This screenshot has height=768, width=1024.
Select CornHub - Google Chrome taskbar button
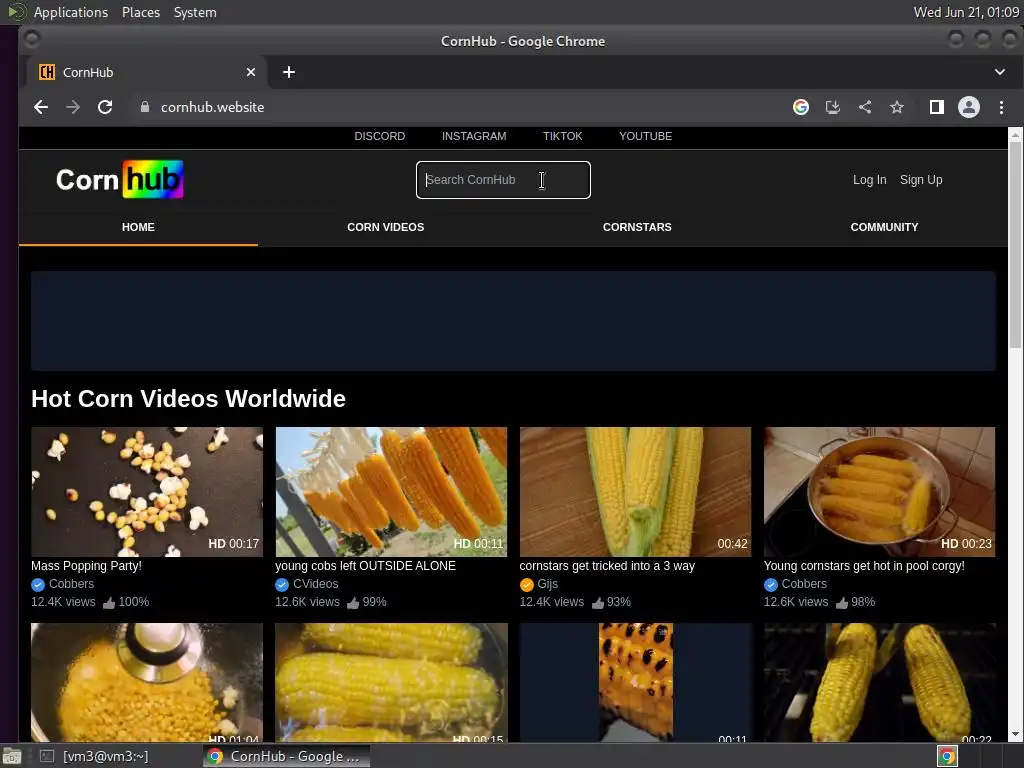[x=287, y=756]
